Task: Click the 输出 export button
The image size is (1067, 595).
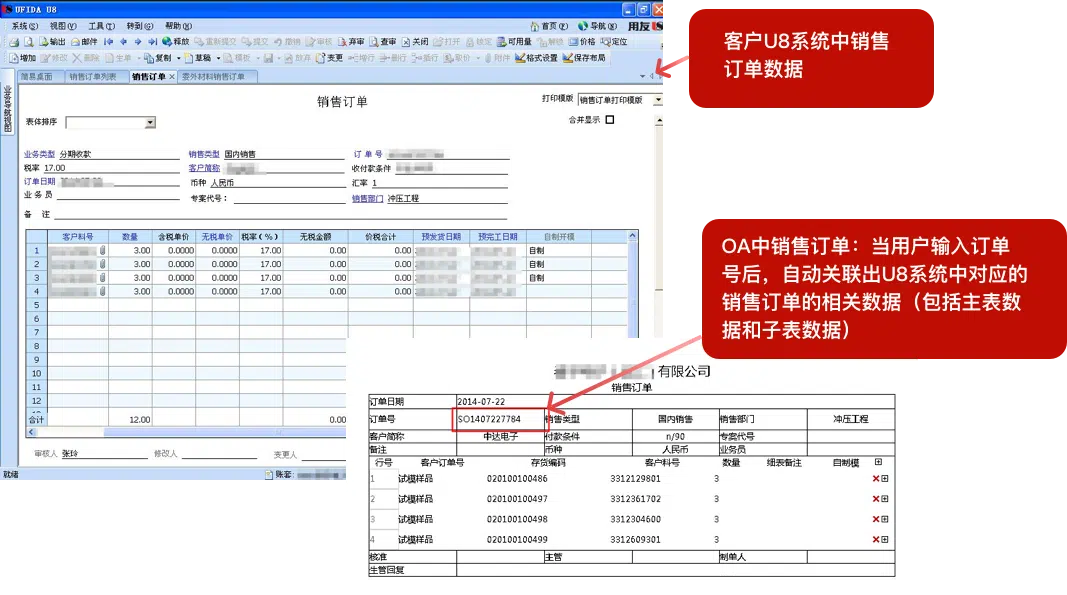Action: click(52, 42)
